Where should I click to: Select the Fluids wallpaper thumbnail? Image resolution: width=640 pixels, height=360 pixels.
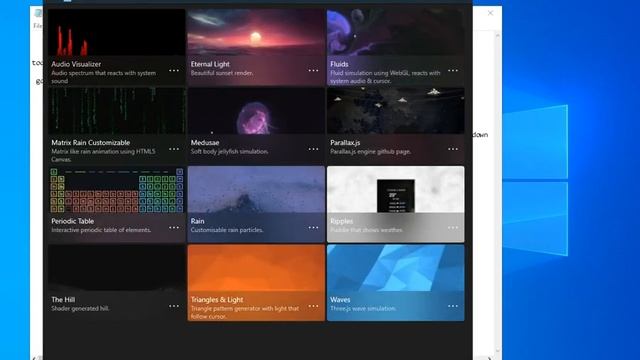pyautogui.click(x=396, y=33)
